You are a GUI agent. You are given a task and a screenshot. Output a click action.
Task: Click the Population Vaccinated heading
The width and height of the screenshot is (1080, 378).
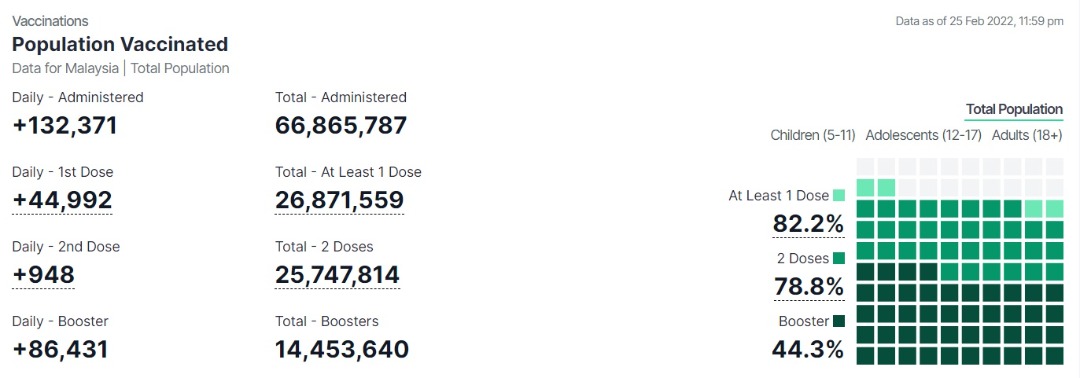pyautogui.click(x=120, y=44)
